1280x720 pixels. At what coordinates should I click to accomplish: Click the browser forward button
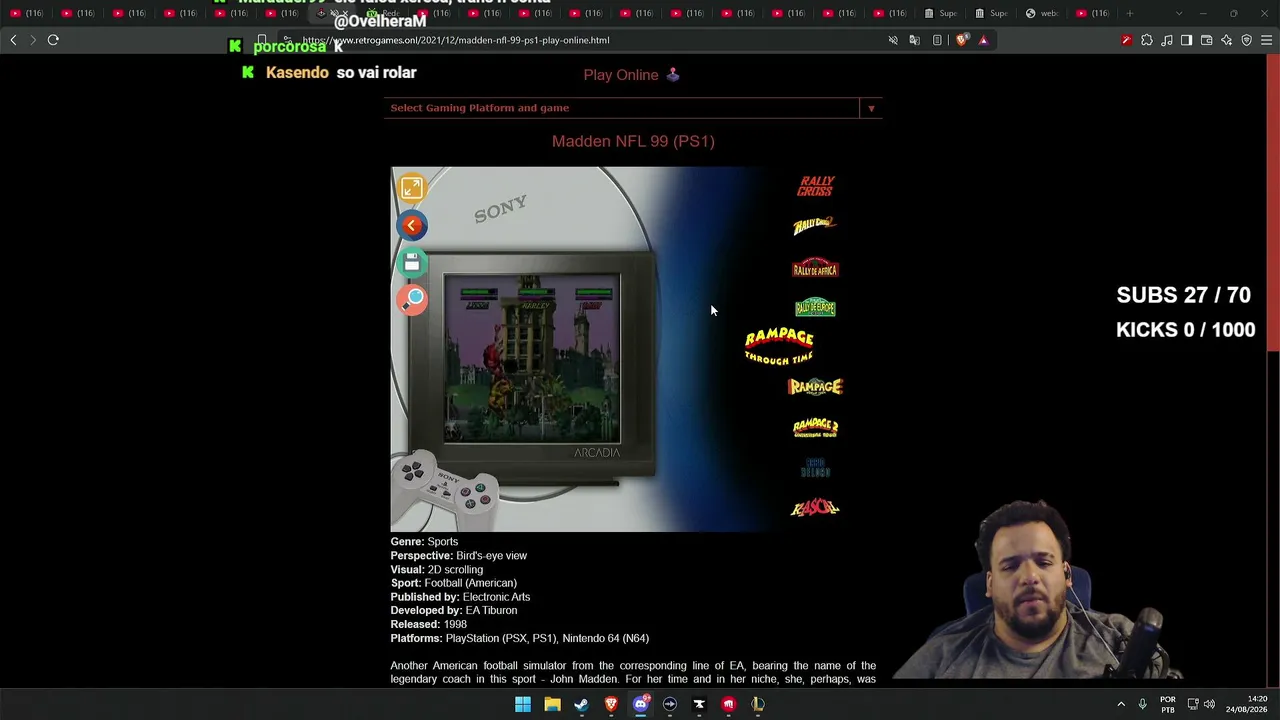click(x=33, y=40)
